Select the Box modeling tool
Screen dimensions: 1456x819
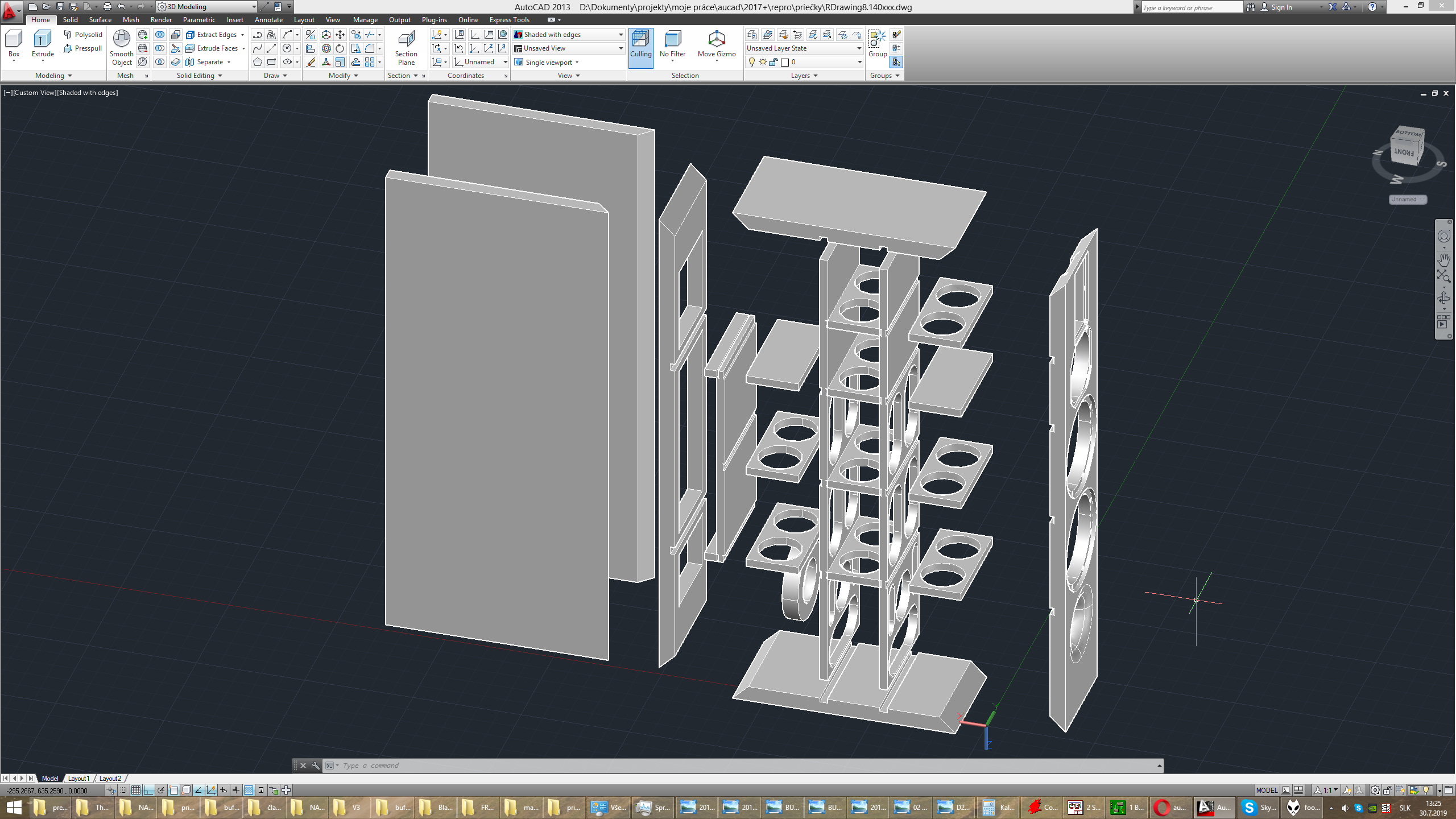14,40
